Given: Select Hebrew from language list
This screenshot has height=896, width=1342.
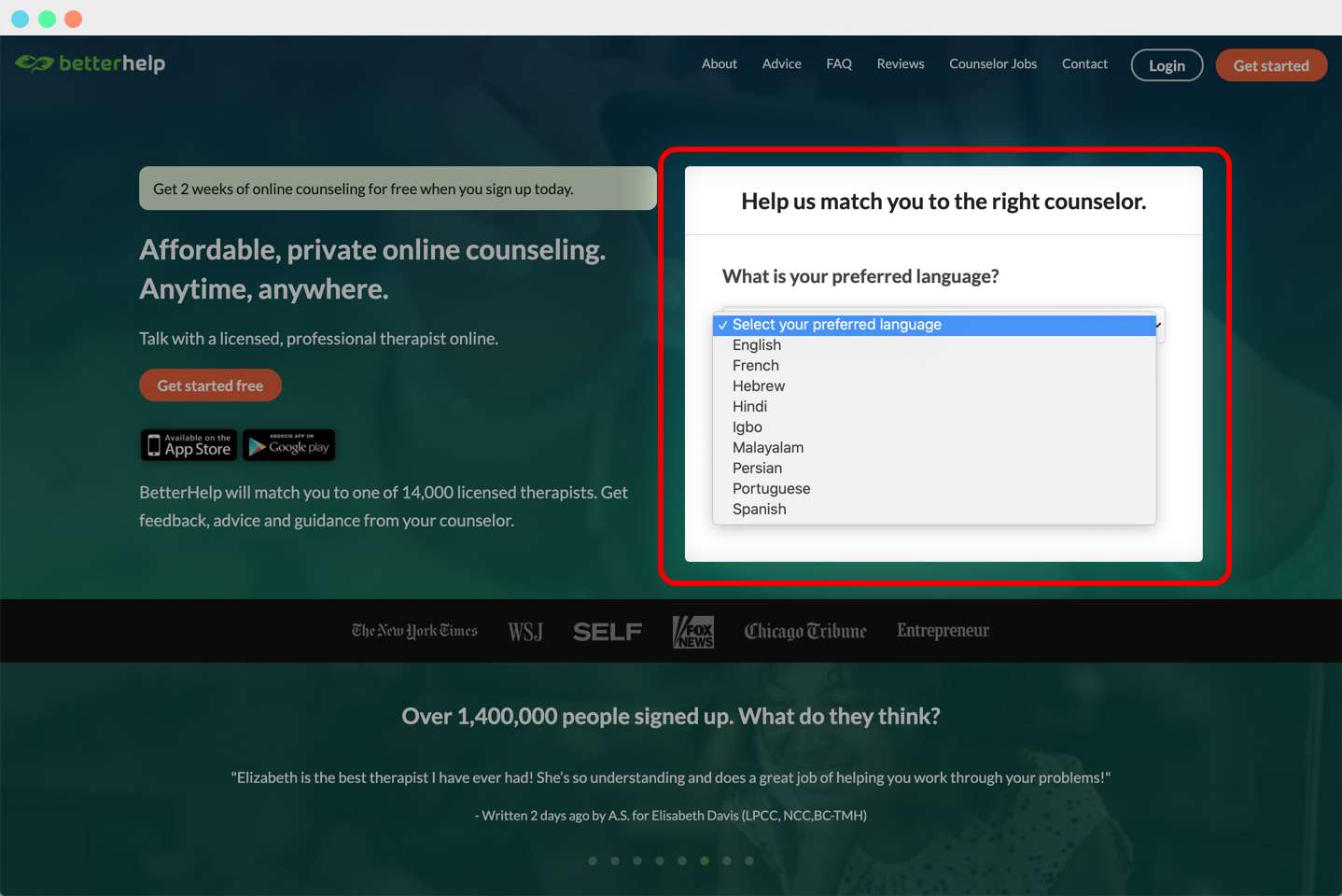Looking at the screenshot, I should [934, 386].
